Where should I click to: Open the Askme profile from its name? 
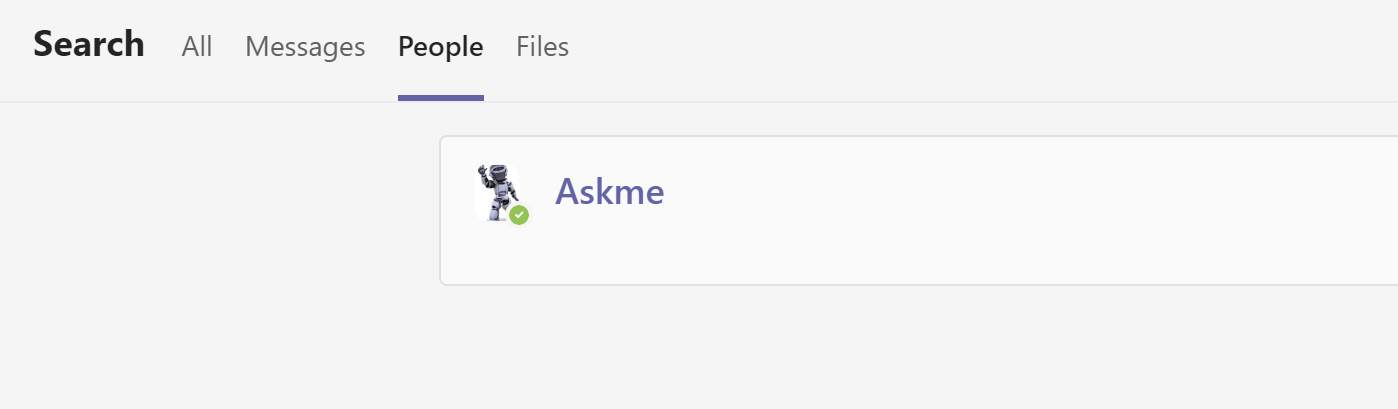609,191
